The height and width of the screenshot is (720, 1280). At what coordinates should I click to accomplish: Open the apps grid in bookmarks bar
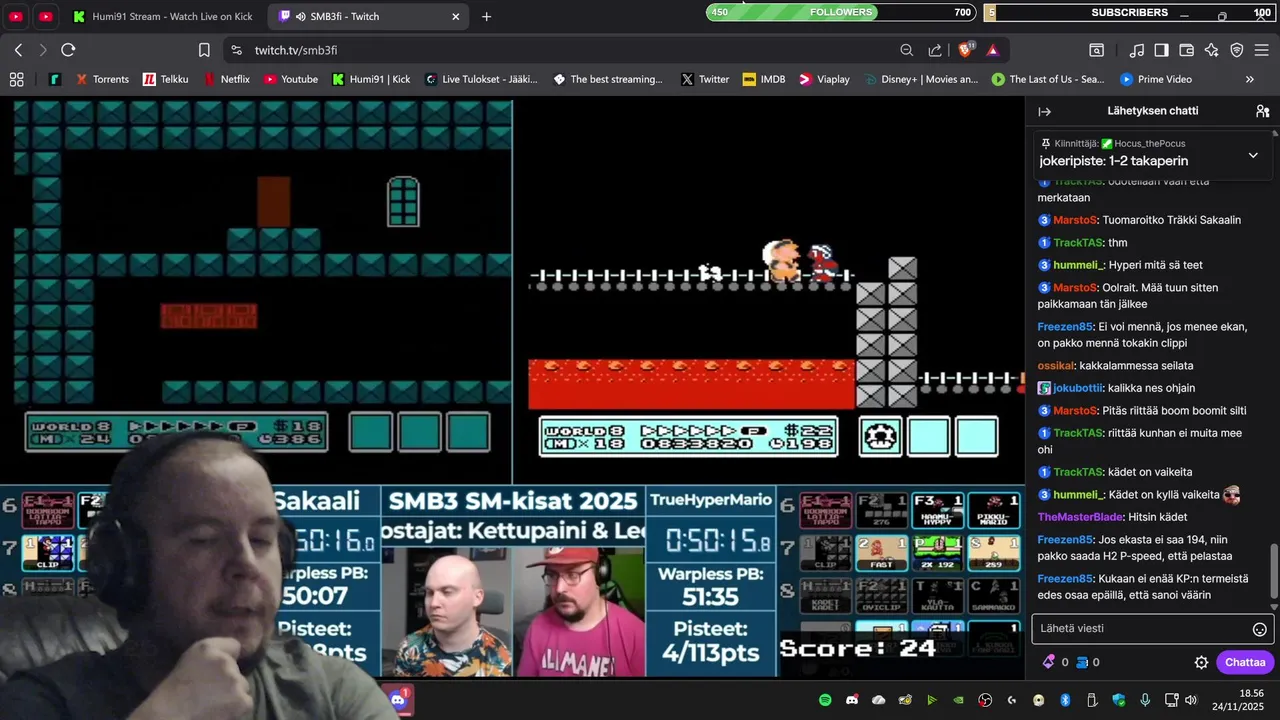click(x=16, y=79)
